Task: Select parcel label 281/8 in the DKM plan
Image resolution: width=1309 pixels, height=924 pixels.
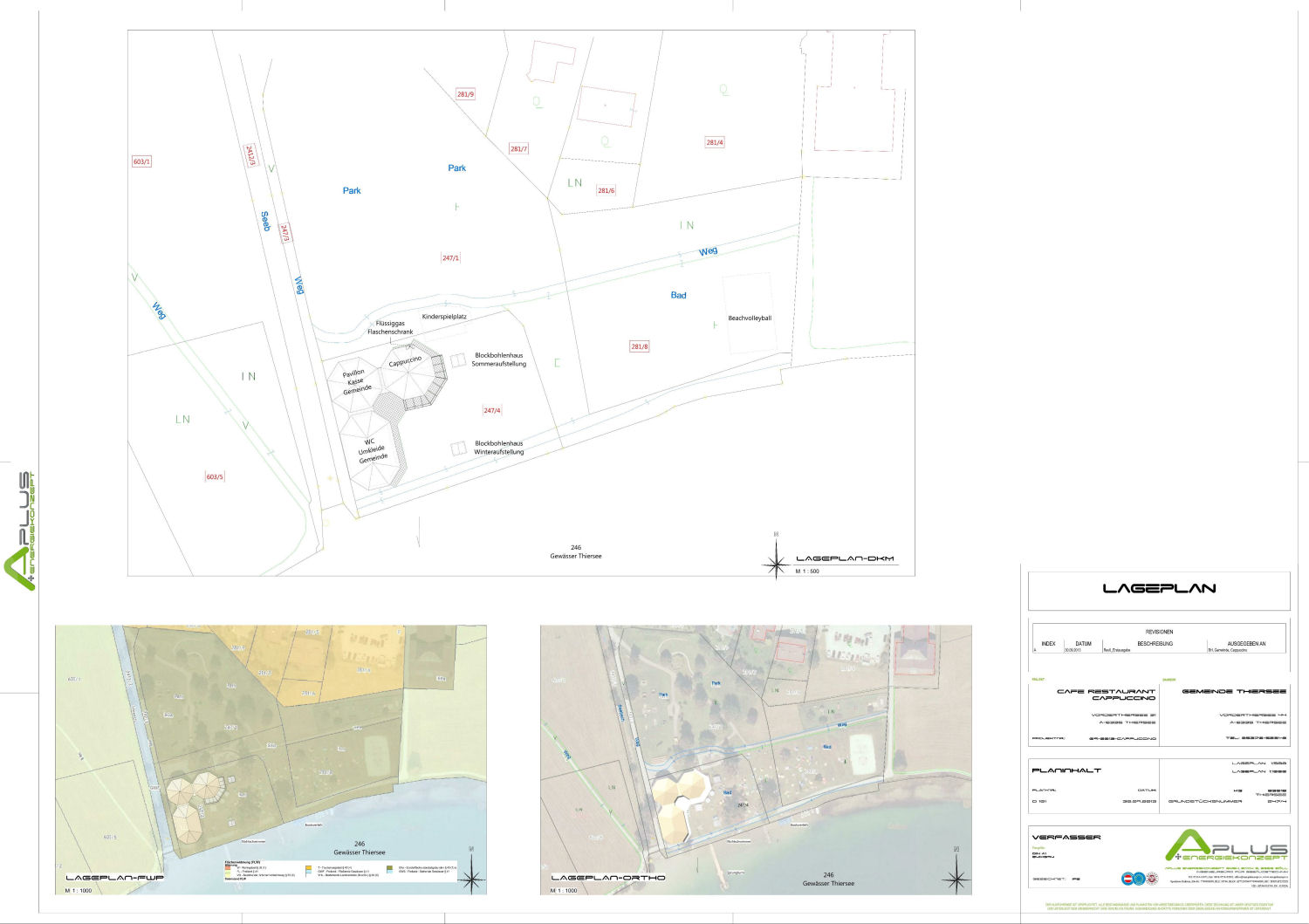Action: [640, 346]
